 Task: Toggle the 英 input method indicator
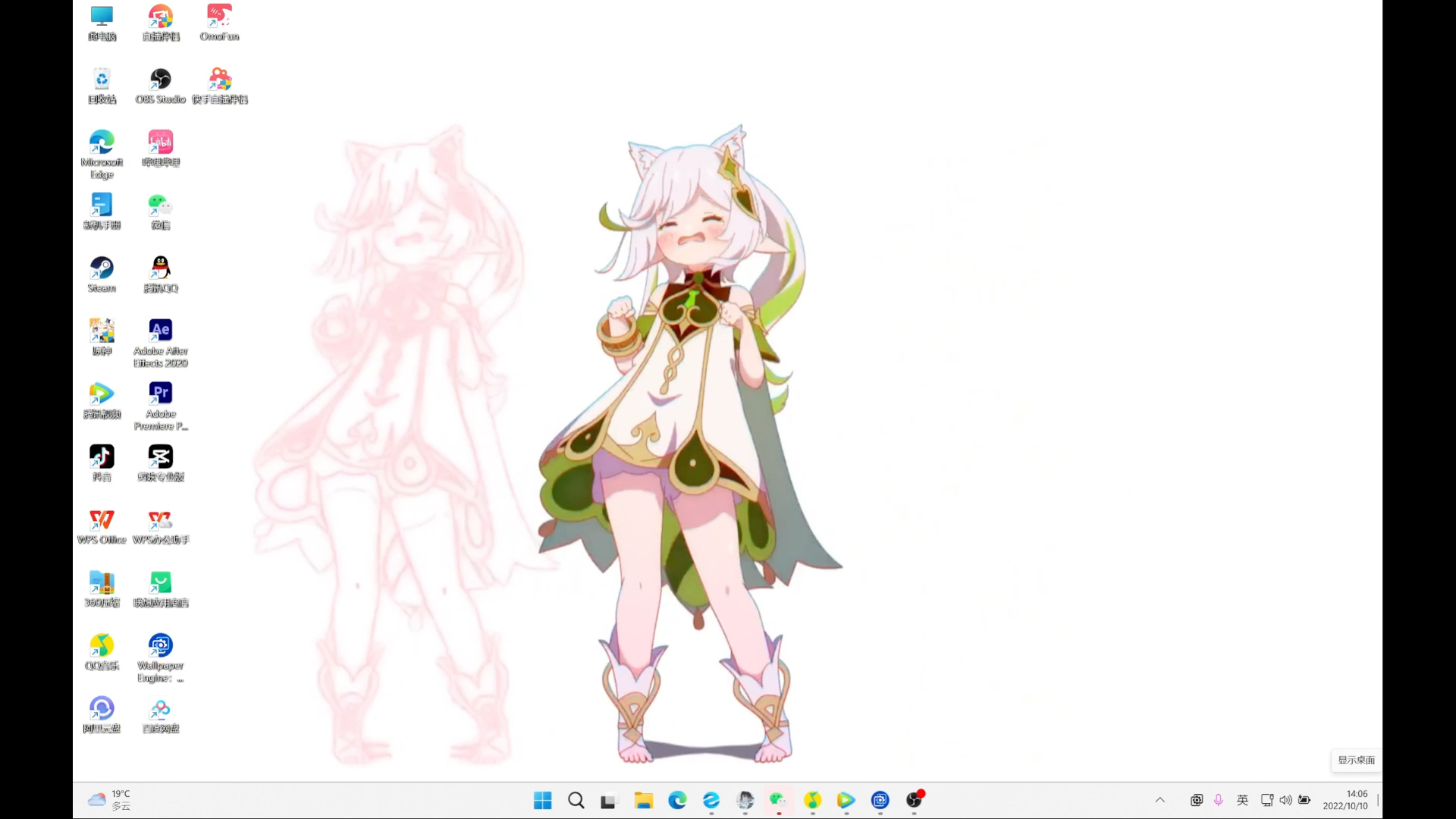coord(1242,800)
